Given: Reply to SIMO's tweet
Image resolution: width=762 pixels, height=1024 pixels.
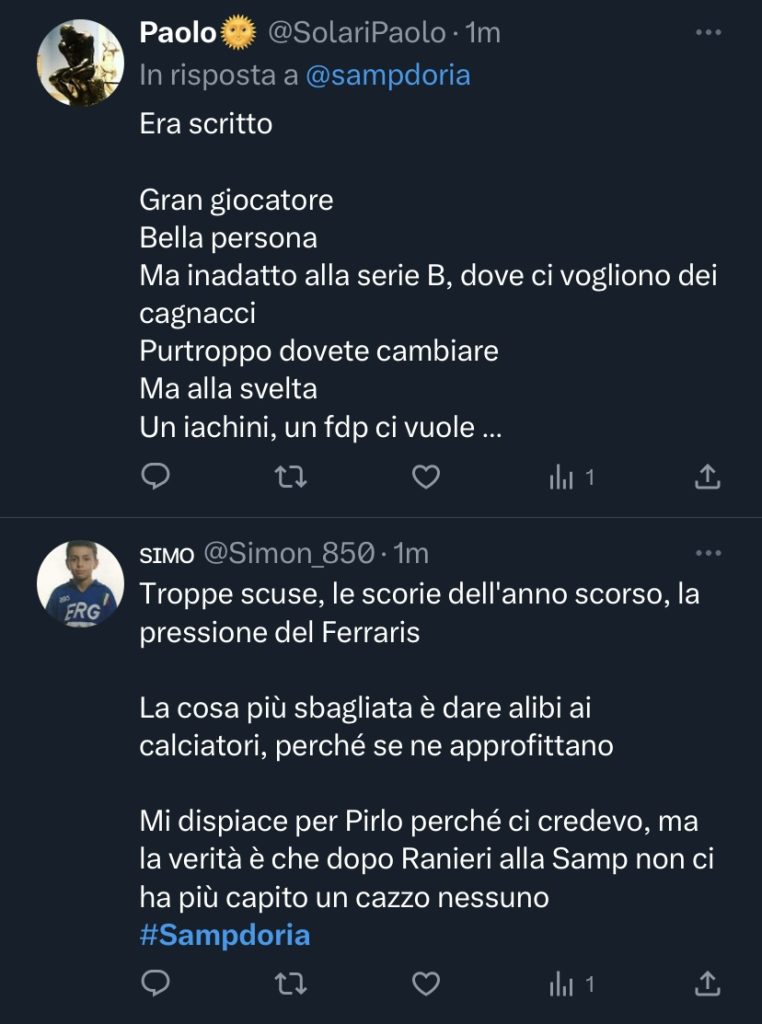Looking at the screenshot, I should (x=155, y=985).
